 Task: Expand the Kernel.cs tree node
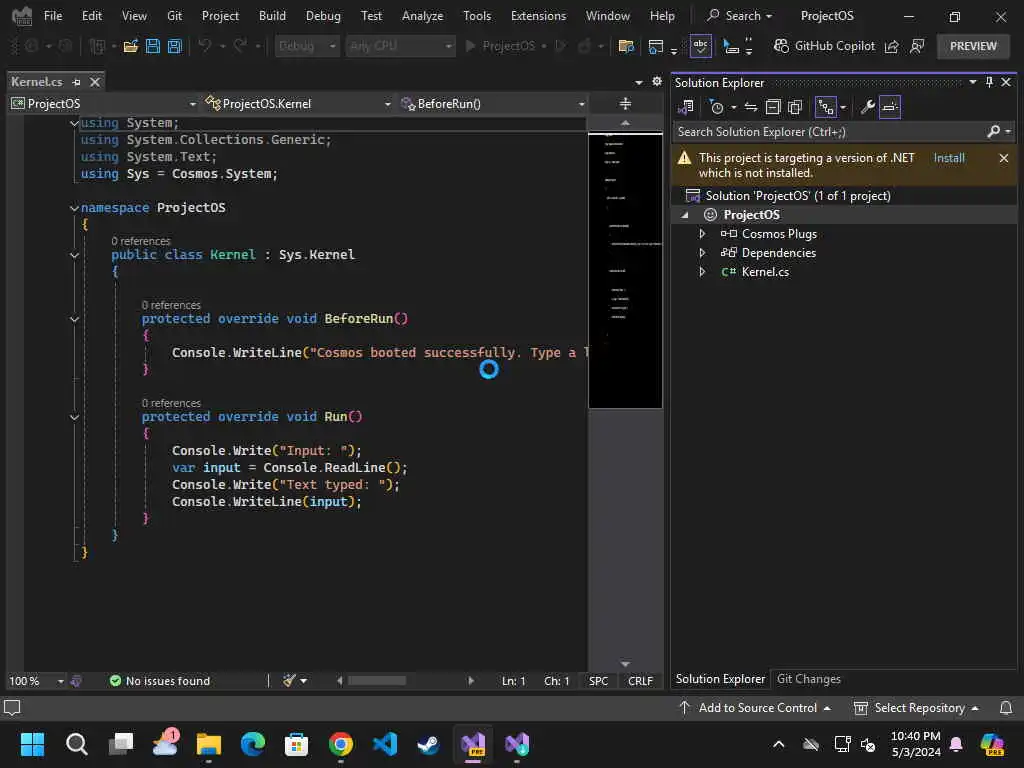(702, 272)
